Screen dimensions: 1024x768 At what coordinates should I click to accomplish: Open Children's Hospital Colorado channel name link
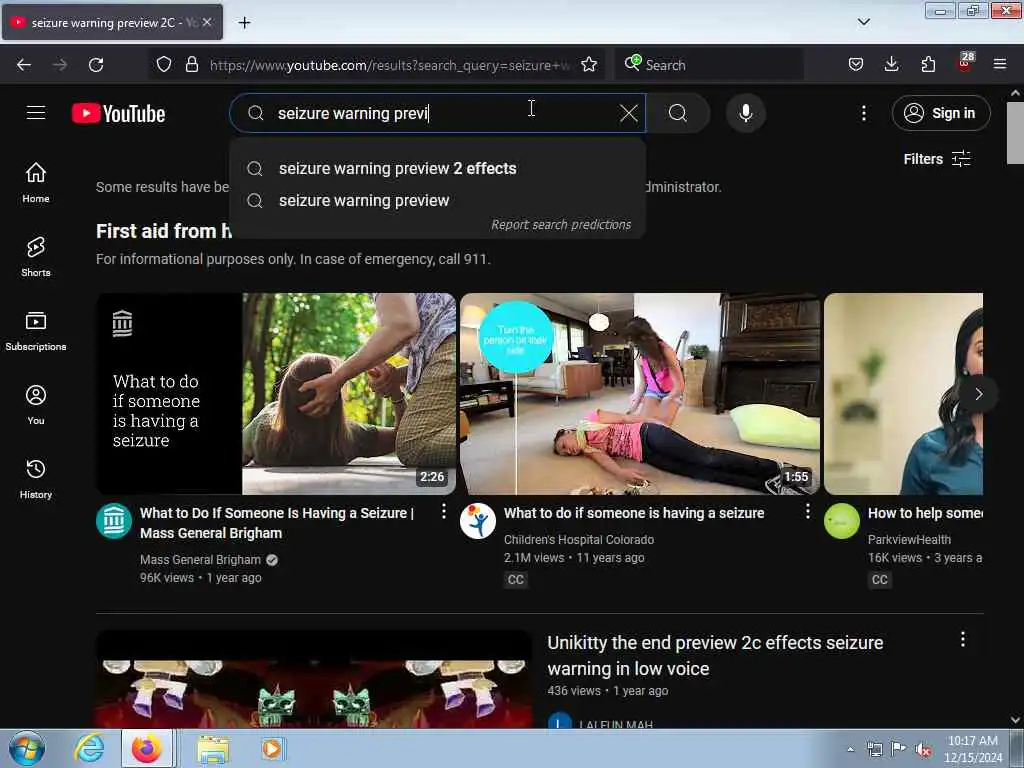(x=579, y=540)
